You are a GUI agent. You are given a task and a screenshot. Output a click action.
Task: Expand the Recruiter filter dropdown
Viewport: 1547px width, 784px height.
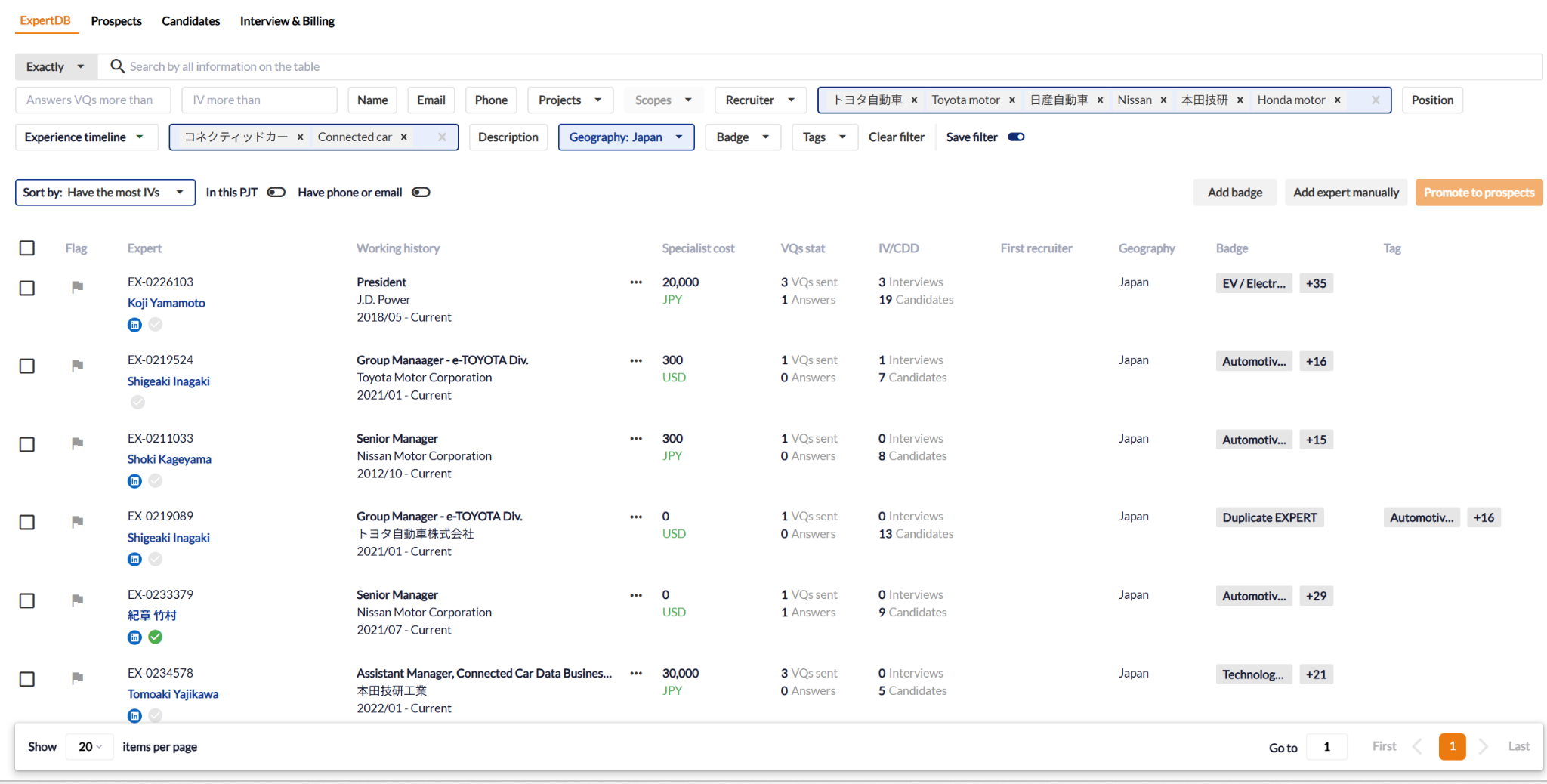click(761, 100)
